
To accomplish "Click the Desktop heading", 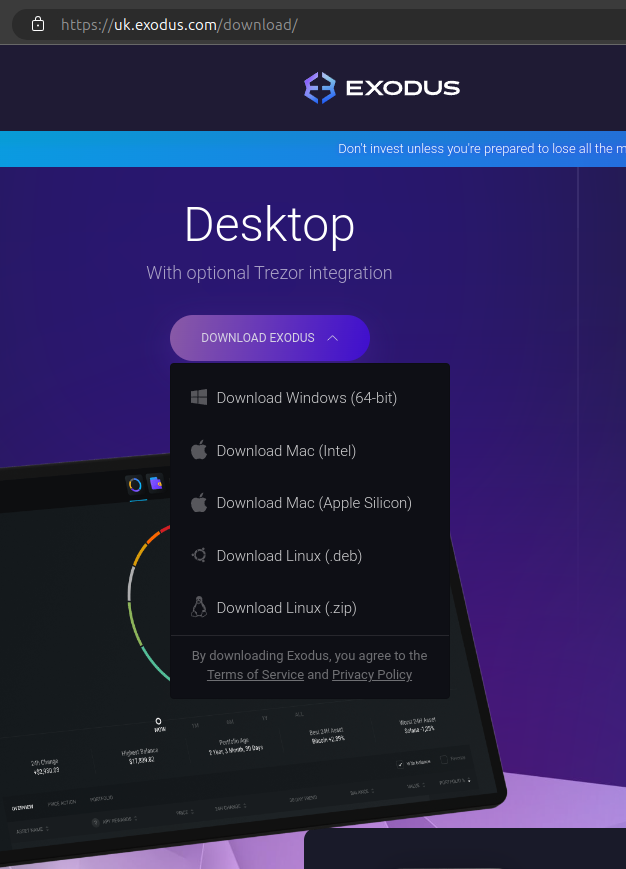I will [269, 224].
